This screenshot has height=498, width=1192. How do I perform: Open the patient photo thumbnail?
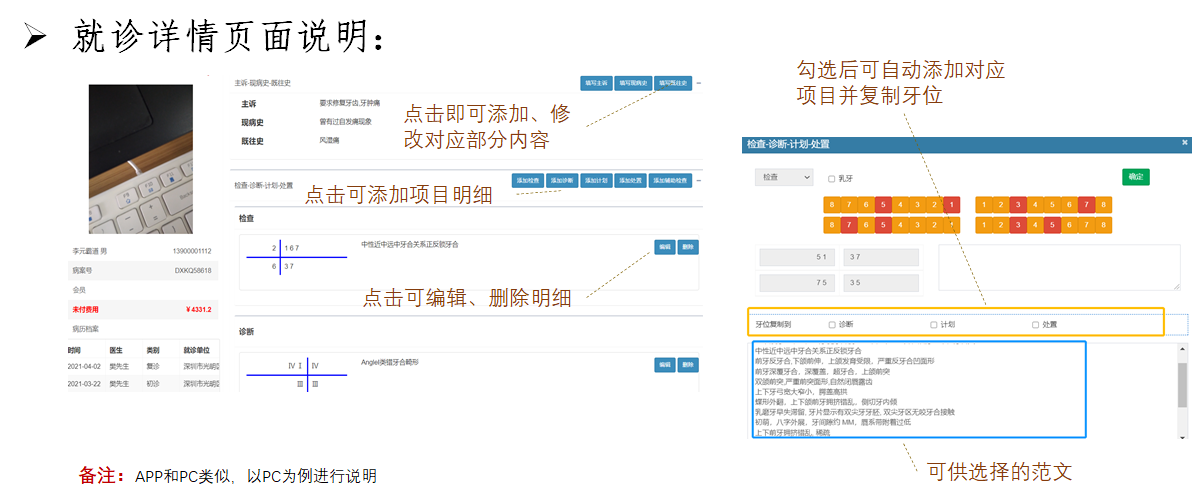click(141, 159)
